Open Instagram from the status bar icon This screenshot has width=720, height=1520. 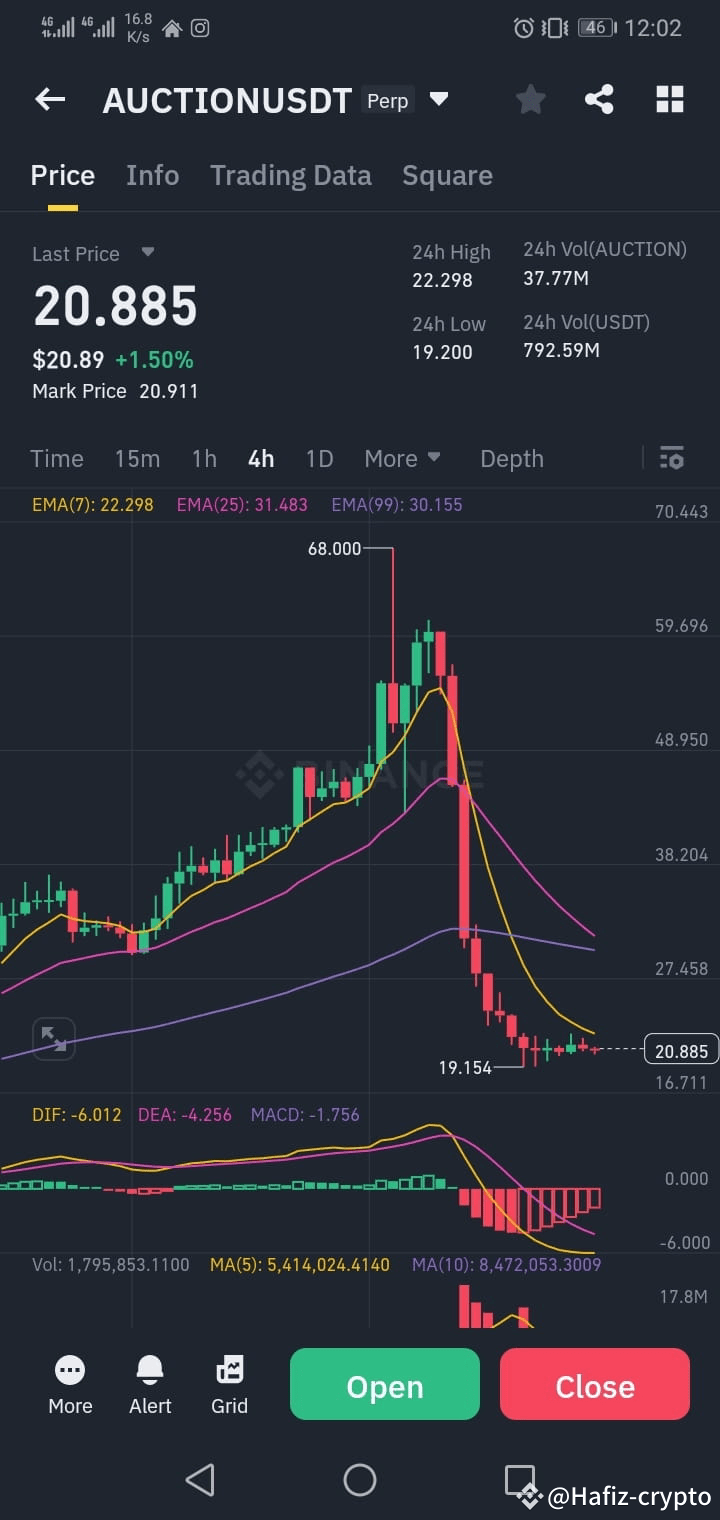click(200, 28)
